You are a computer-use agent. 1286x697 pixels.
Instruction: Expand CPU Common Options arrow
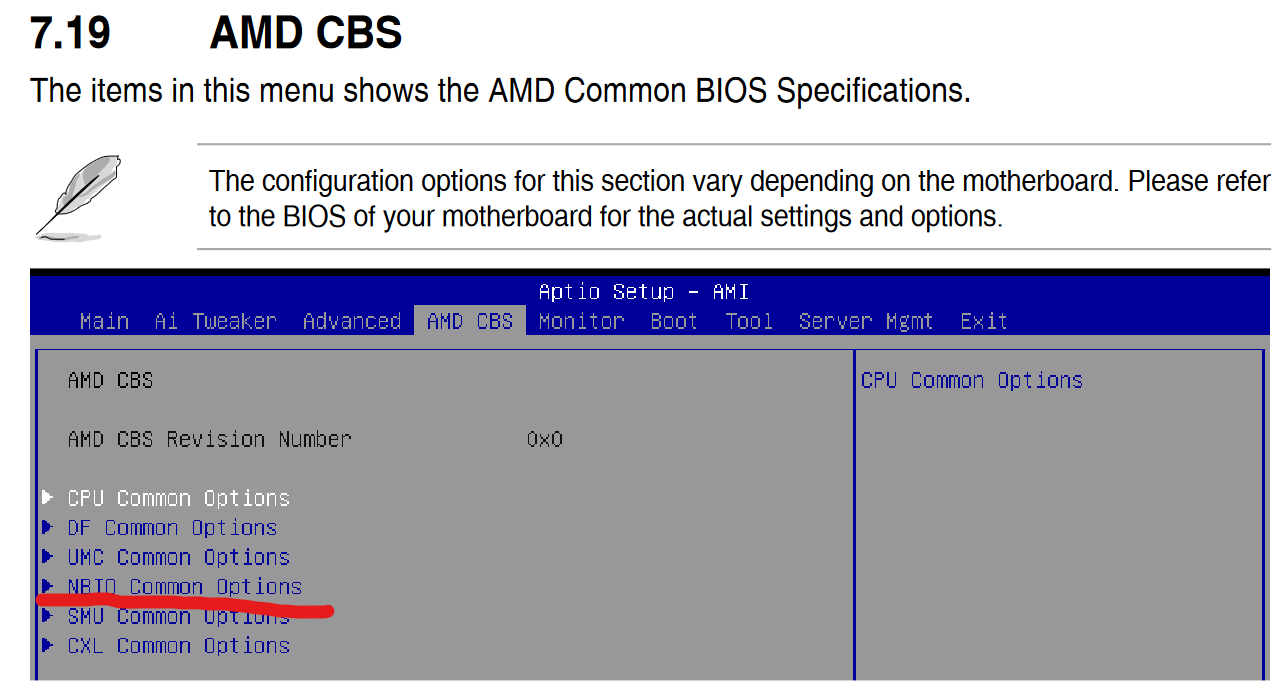point(47,497)
